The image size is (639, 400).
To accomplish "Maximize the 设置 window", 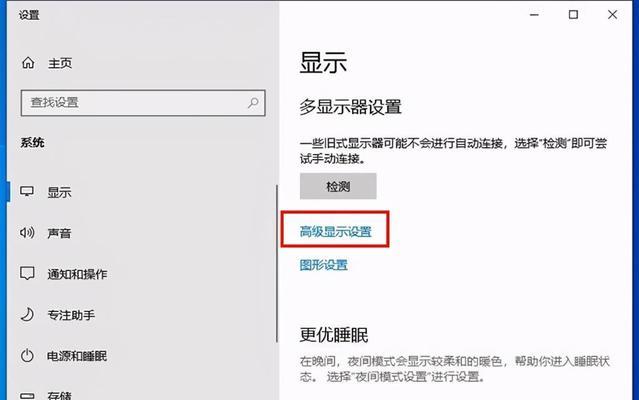I will [x=573, y=15].
